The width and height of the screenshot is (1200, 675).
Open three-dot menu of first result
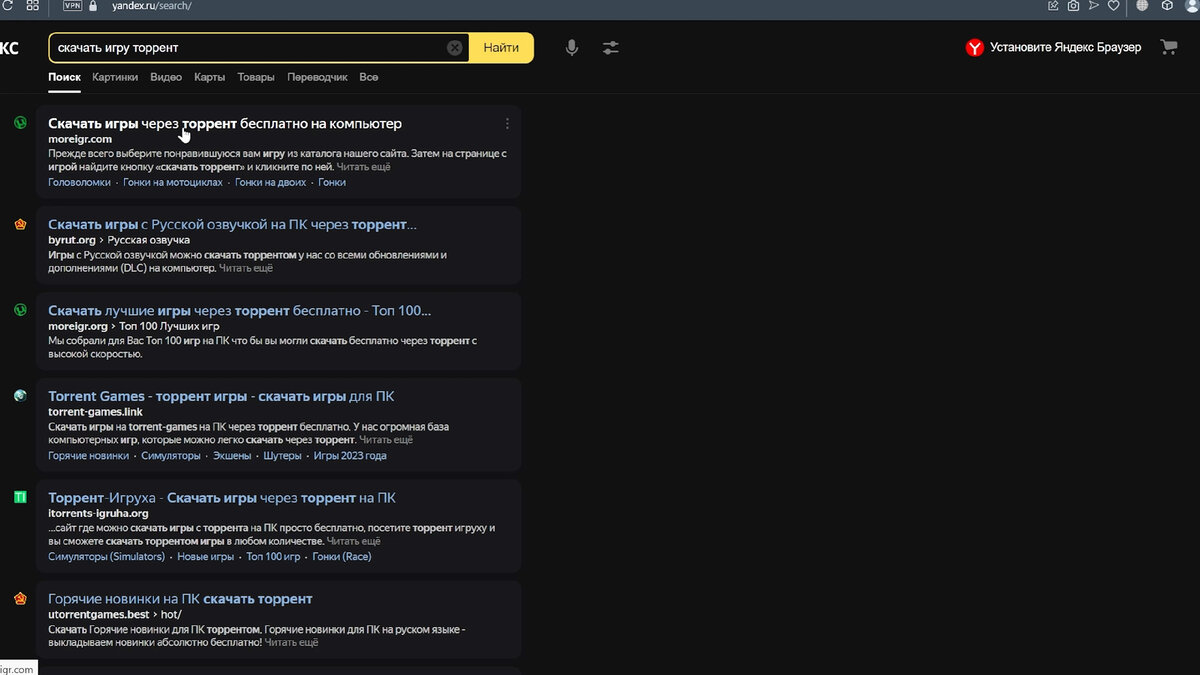507,124
